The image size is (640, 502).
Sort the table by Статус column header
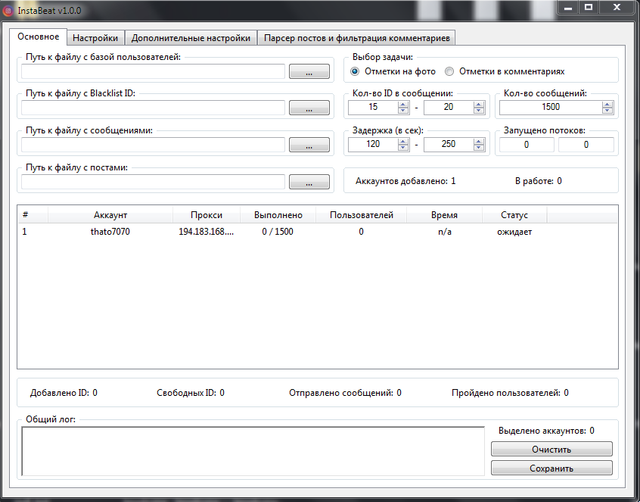(x=514, y=215)
